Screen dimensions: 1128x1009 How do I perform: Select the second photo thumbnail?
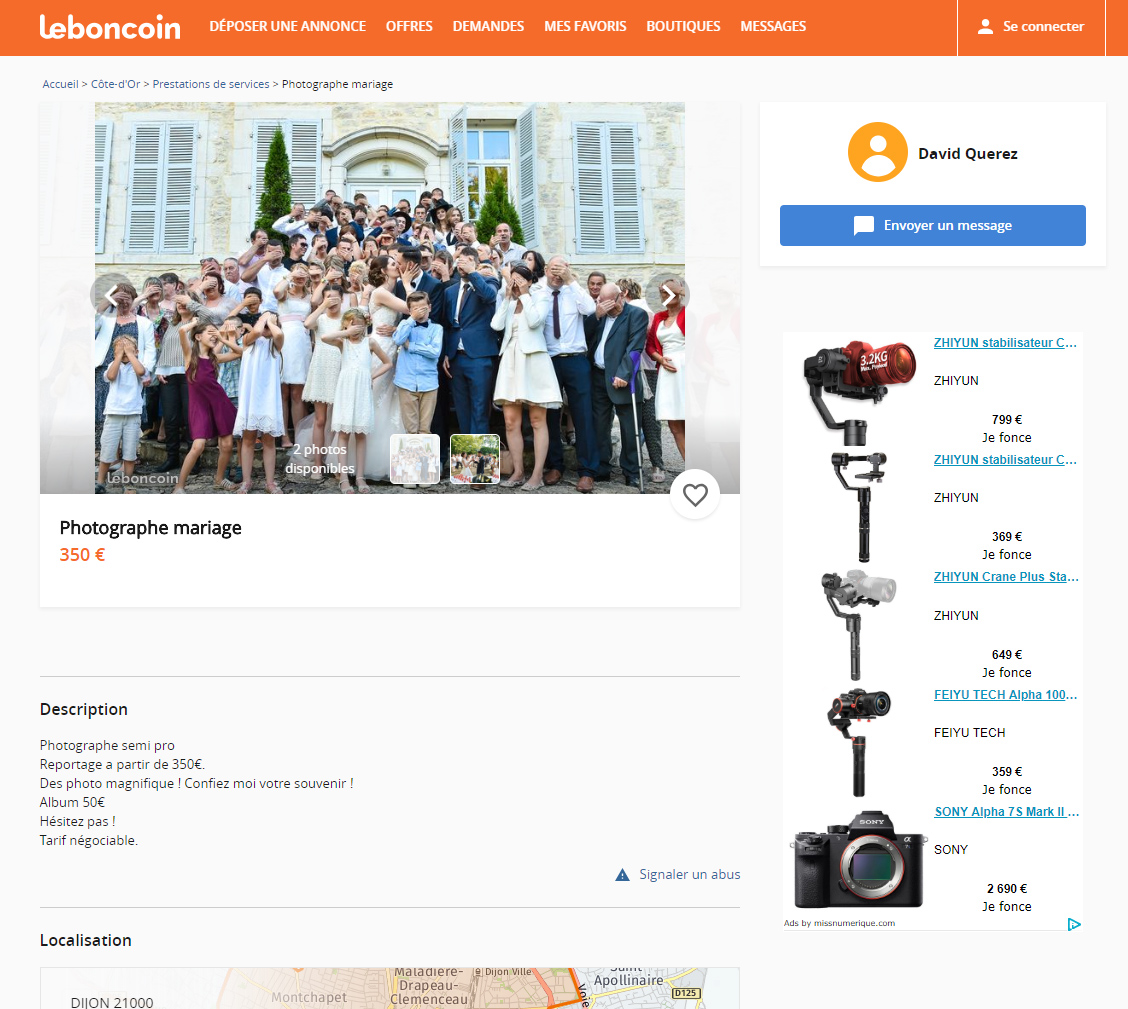click(x=474, y=459)
